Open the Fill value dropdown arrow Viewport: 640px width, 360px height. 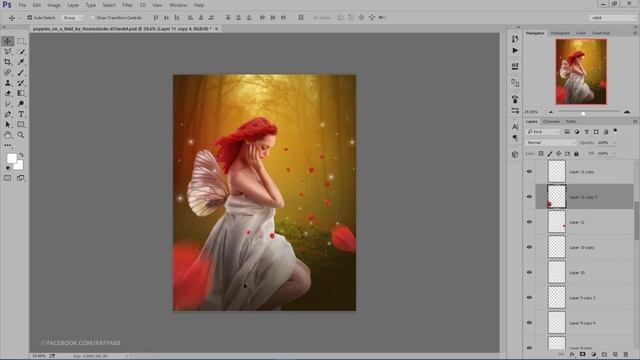614,154
